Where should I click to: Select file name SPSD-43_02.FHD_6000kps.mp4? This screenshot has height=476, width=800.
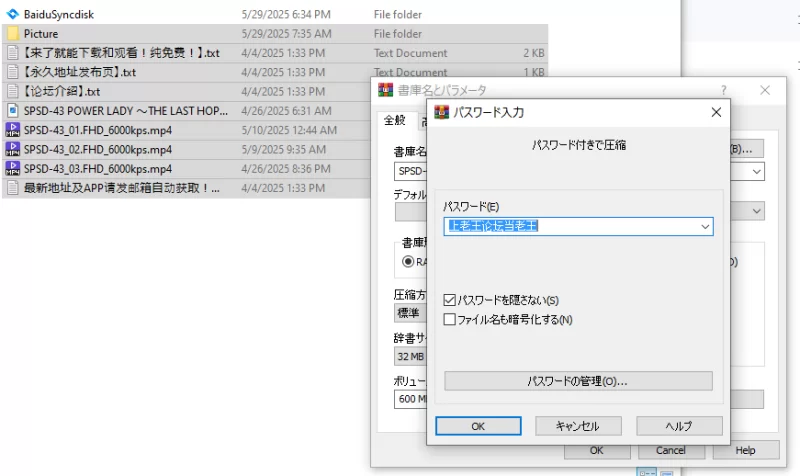click(98, 149)
